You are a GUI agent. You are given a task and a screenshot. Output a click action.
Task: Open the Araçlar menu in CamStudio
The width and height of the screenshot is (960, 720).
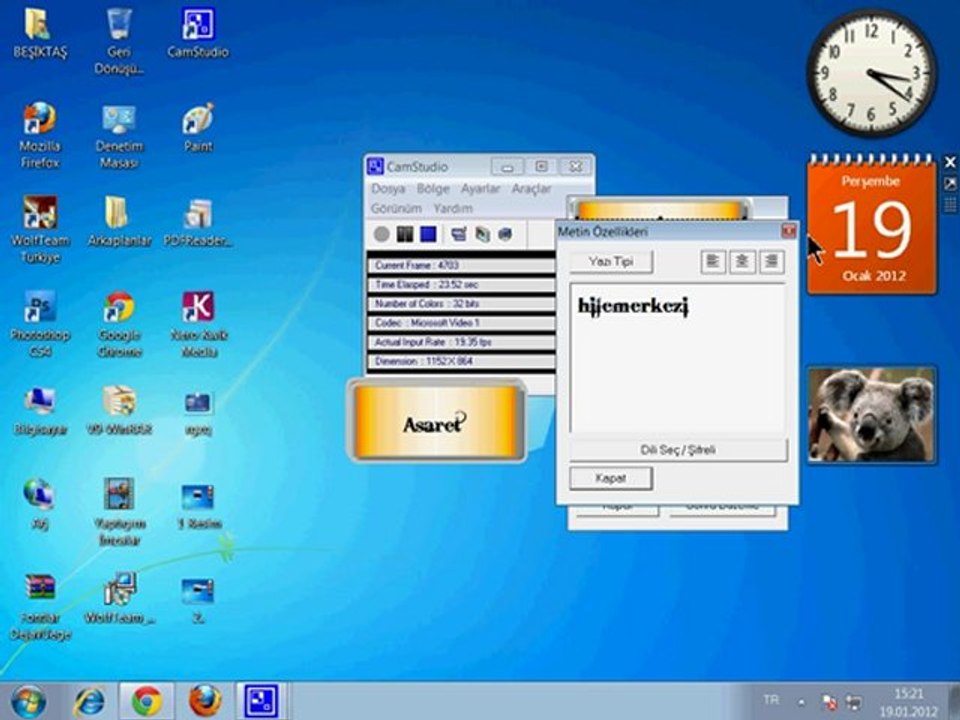pos(531,189)
